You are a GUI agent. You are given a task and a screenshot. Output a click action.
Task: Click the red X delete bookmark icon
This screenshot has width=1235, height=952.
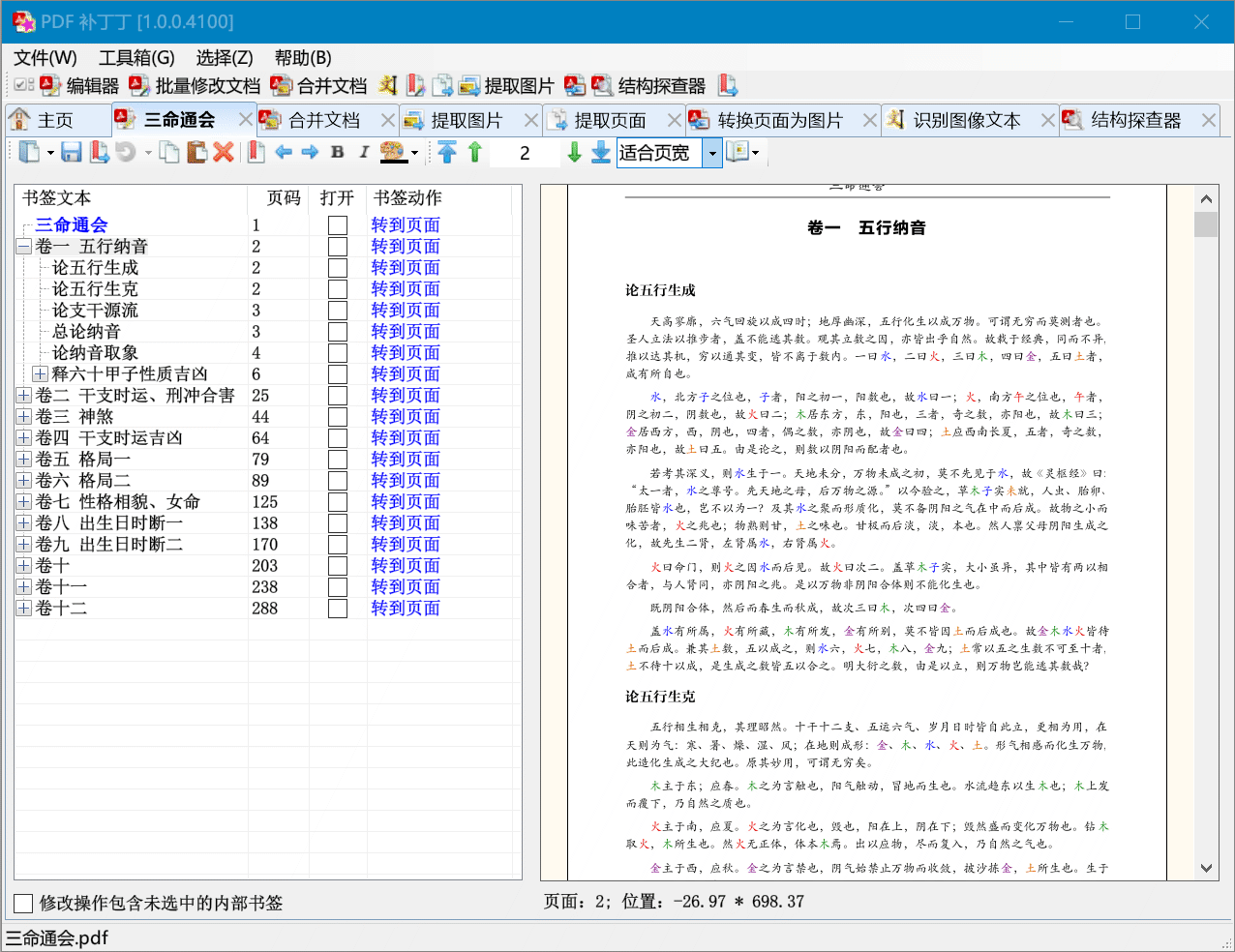tap(224, 152)
